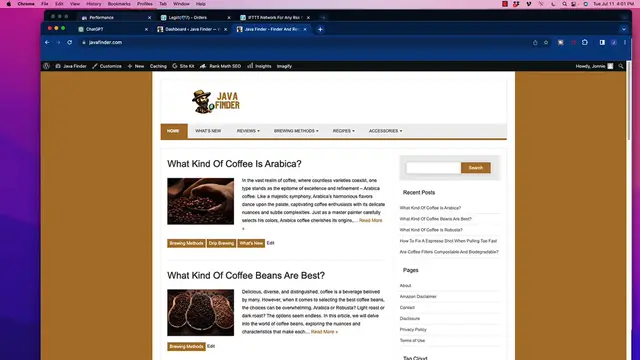Close the ChatGPT tab

(146, 29)
